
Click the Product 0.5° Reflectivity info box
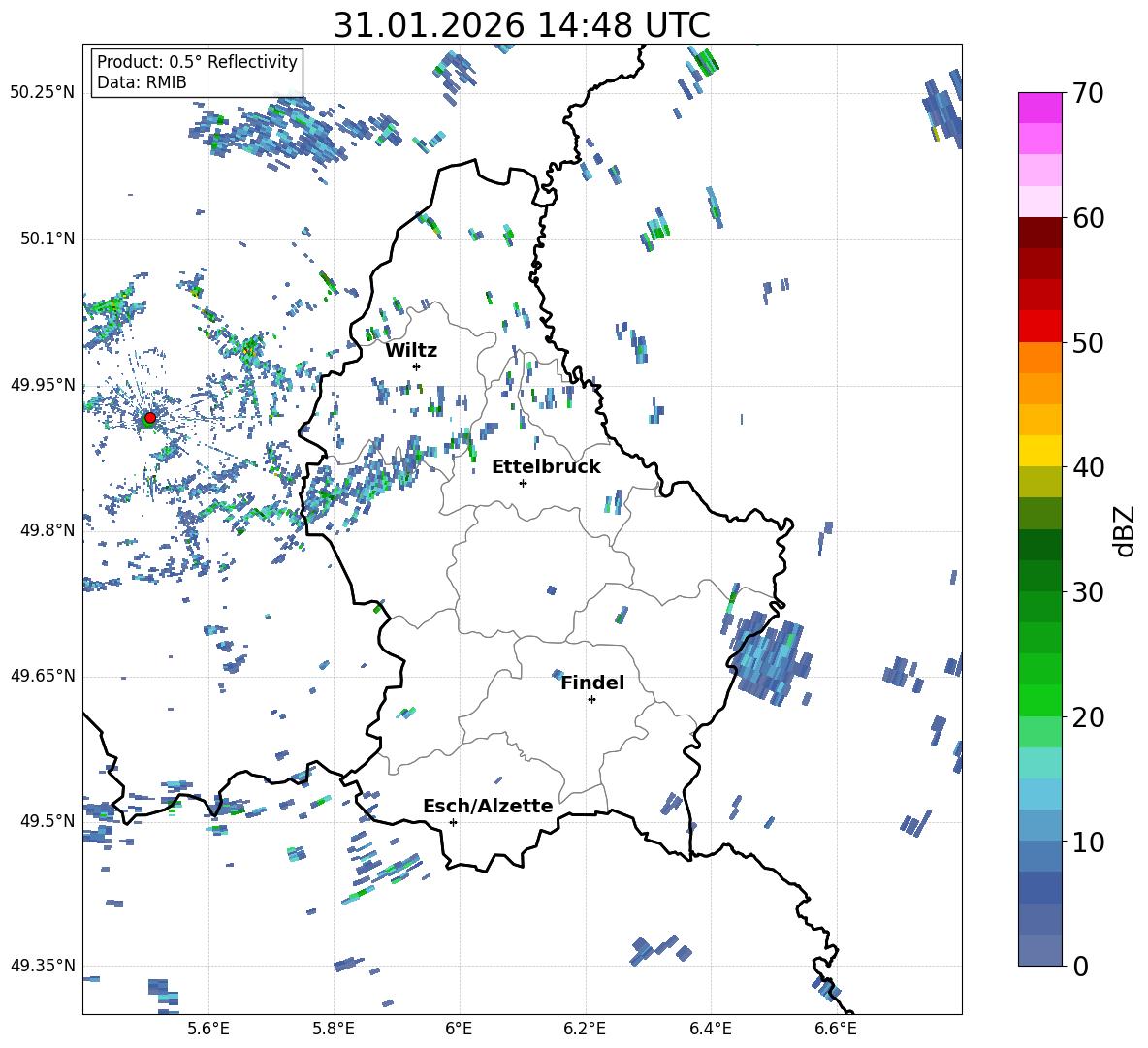tap(197, 73)
